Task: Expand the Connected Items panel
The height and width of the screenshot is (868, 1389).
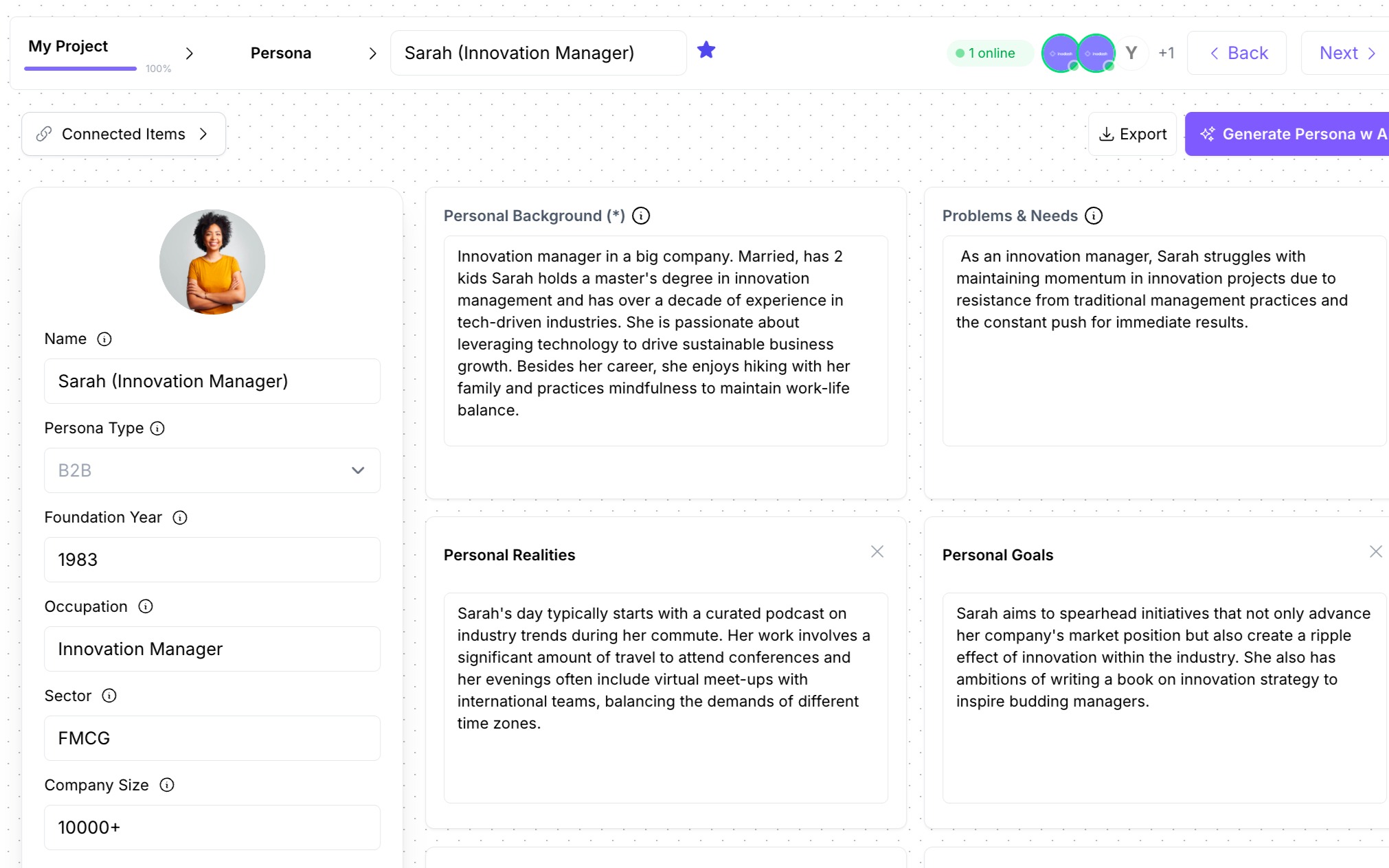Action: [x=124, y=134]
